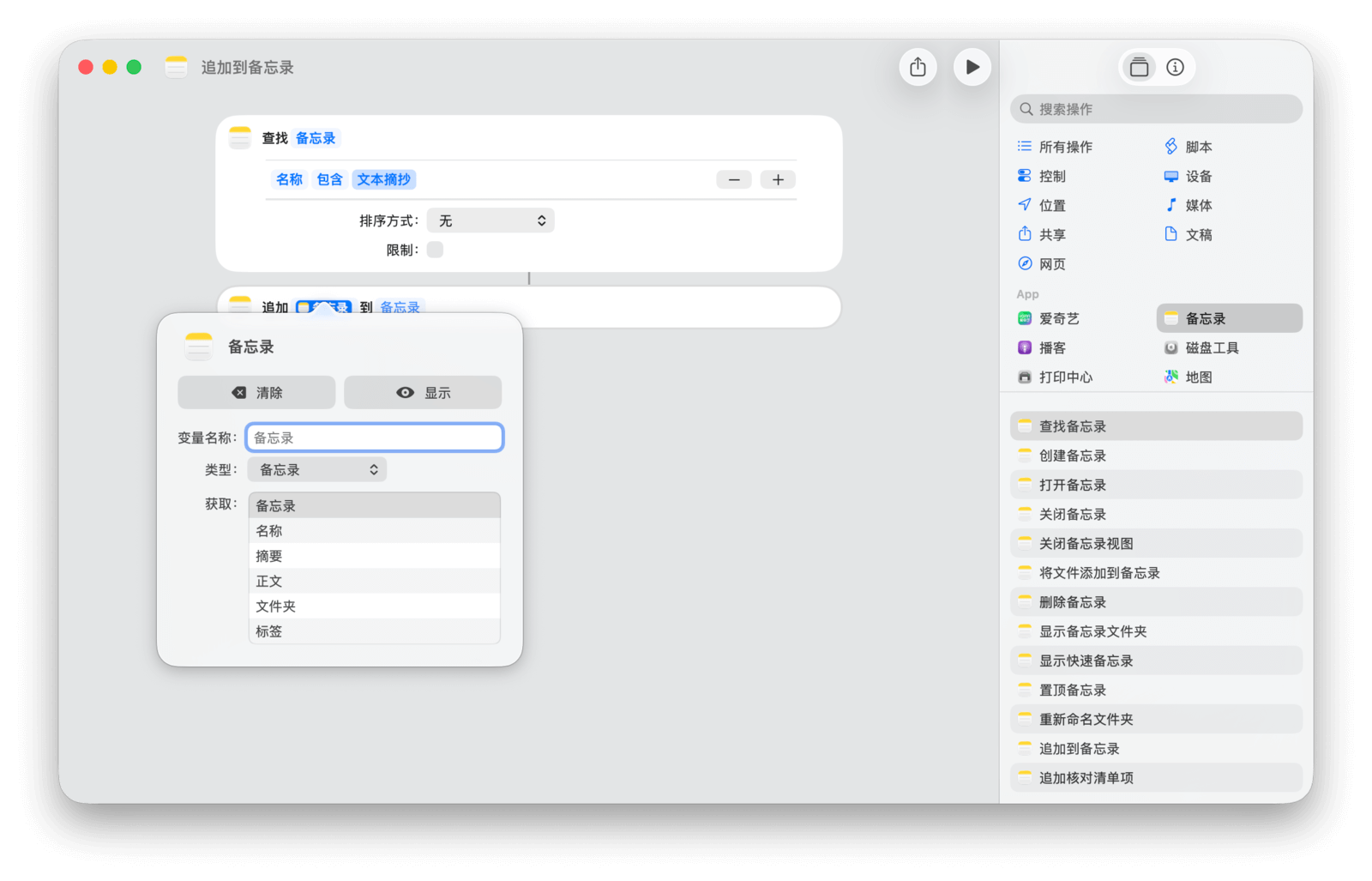Image resolution: width=1372 pixels, height=881 pixels.
Task: Show shortcut details info icon
Action: [1175, 67]
